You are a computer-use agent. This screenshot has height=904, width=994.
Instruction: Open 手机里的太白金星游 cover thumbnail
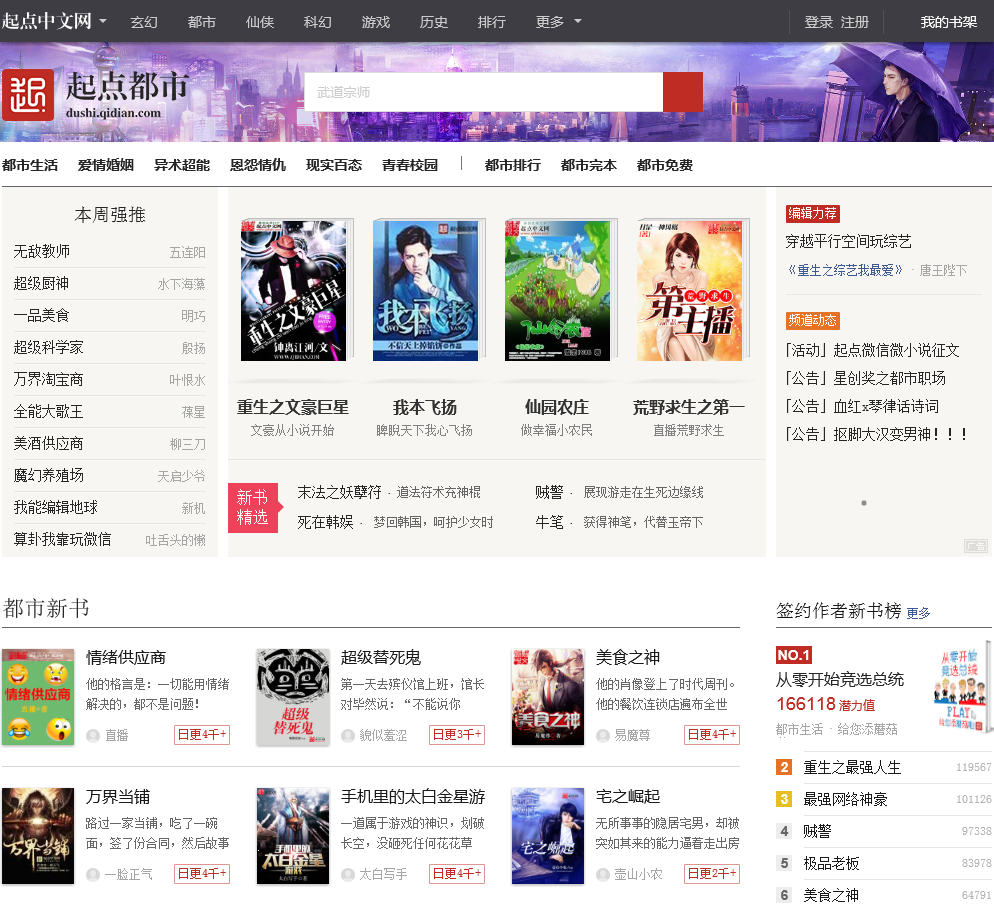(293, 836)
